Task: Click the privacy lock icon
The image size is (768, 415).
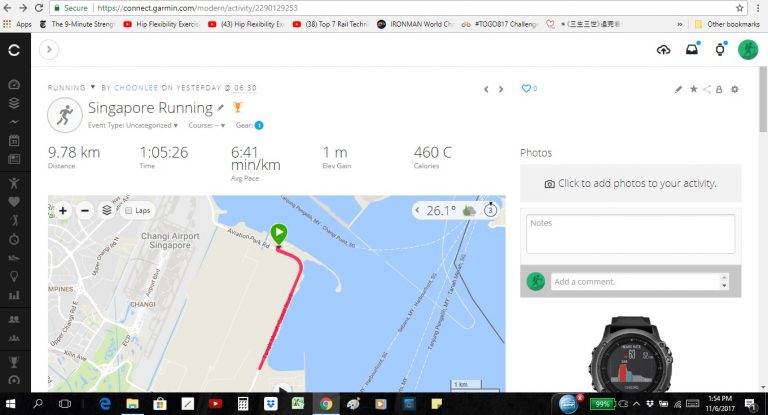Action: pos(719,89)
